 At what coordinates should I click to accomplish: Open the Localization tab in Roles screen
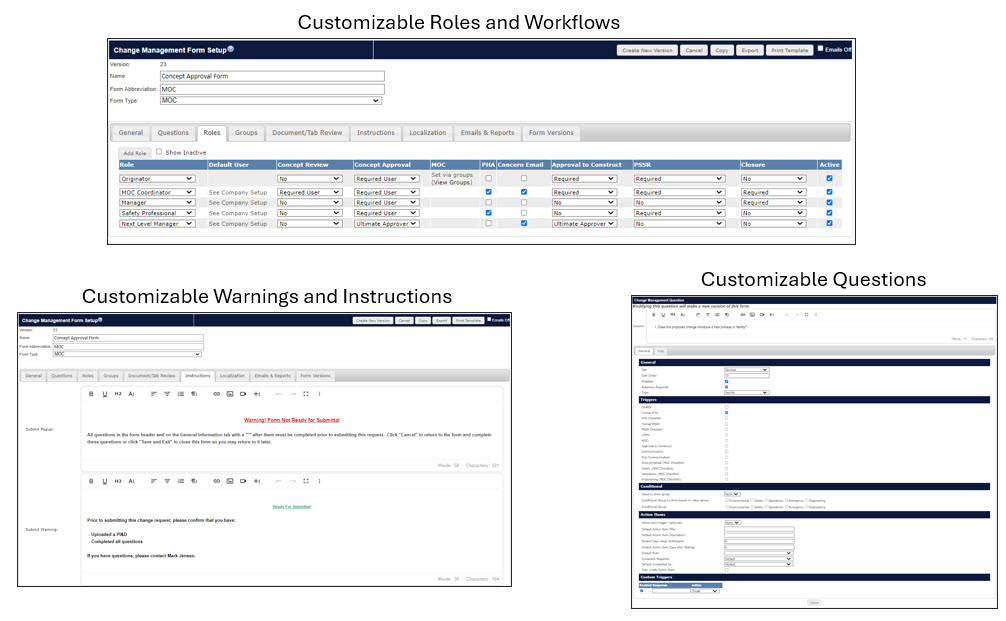point(427,133)
